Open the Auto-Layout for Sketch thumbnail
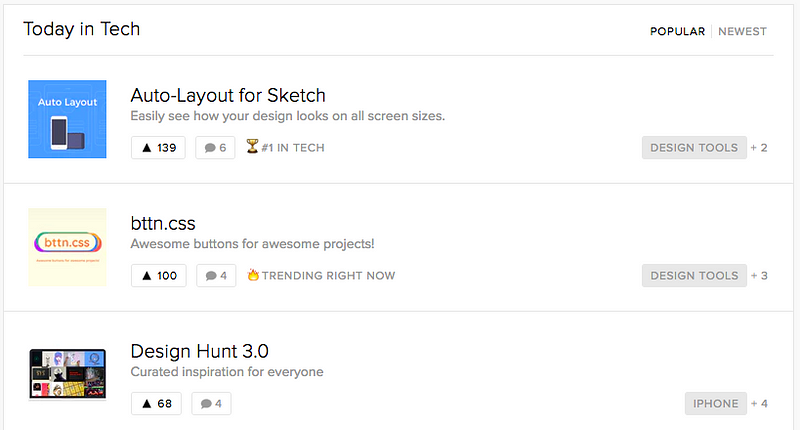800x430 pixels. (67, 119)
